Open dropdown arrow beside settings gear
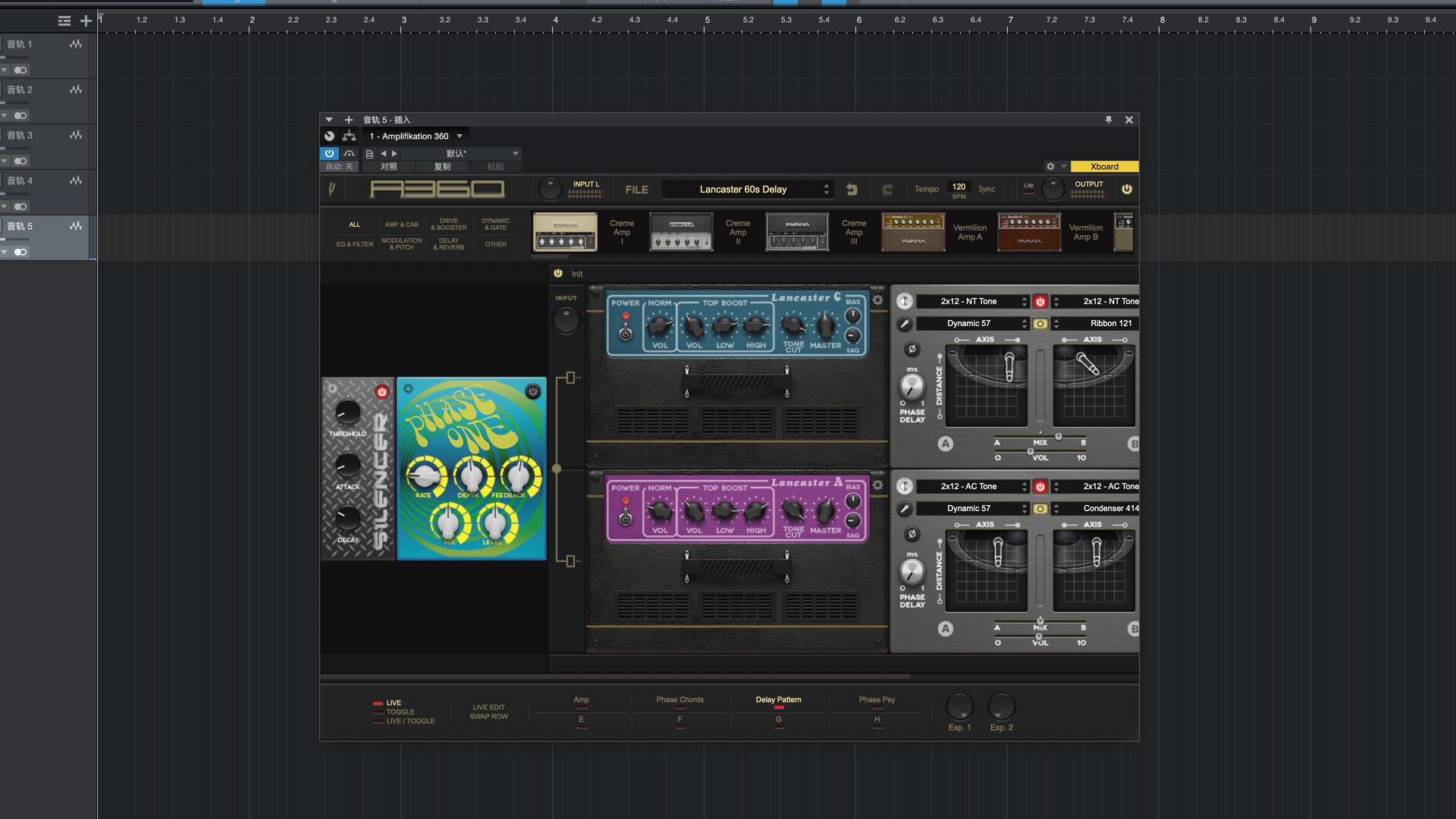 pos(1063,167)
